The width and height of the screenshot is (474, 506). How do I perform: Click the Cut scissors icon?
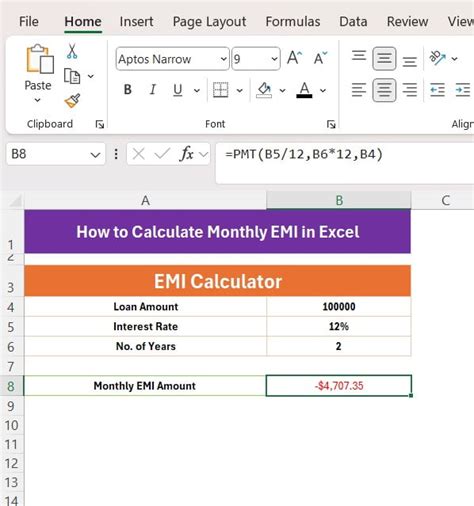[x=72, y=51]
